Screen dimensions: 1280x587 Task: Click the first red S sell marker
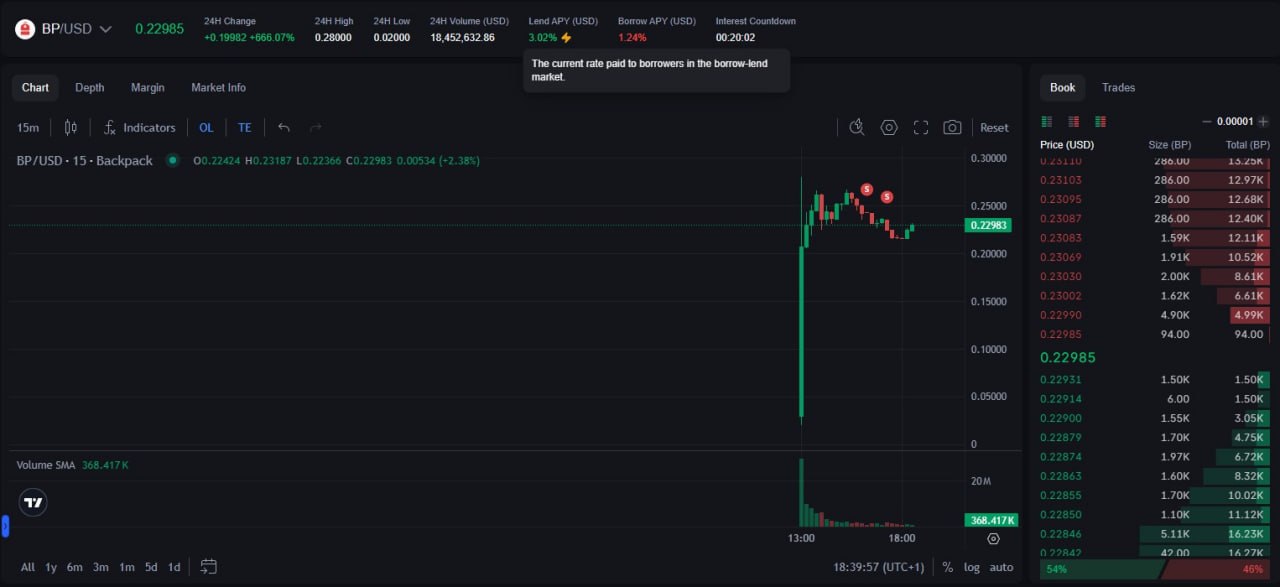click(867, 189)
